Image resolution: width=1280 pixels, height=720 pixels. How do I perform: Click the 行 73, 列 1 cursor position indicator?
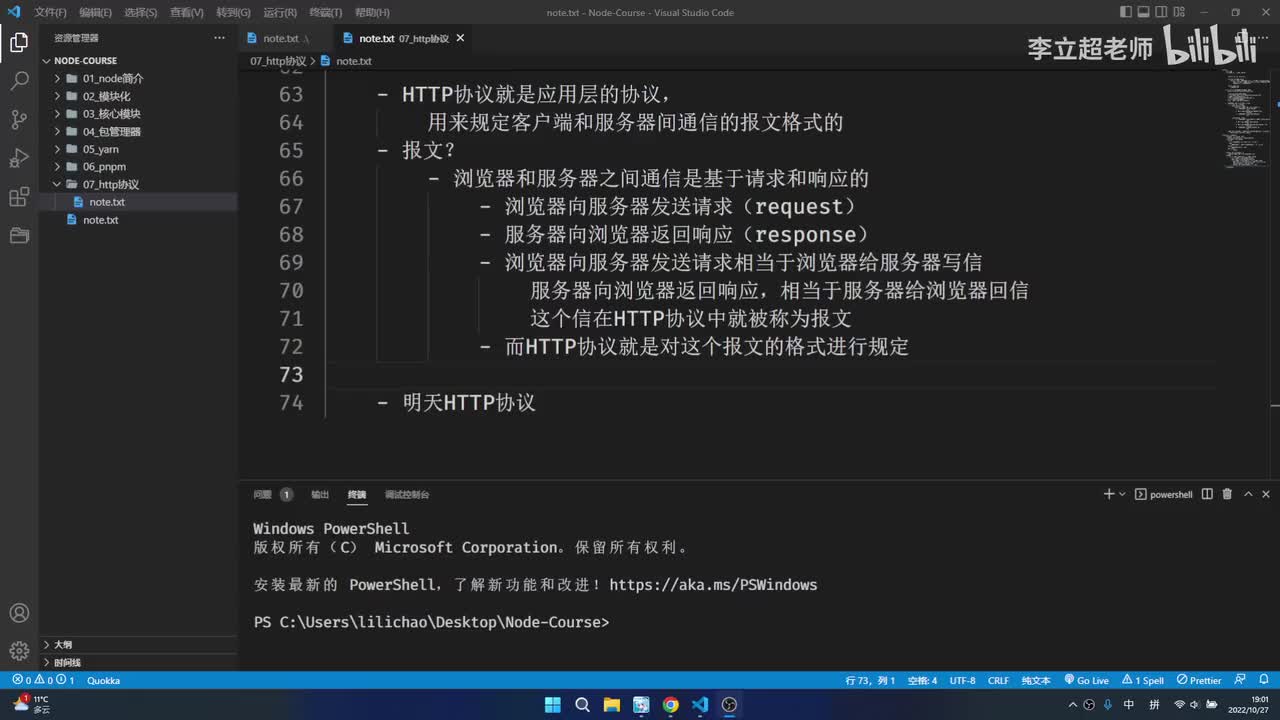(x=870, y=680)
